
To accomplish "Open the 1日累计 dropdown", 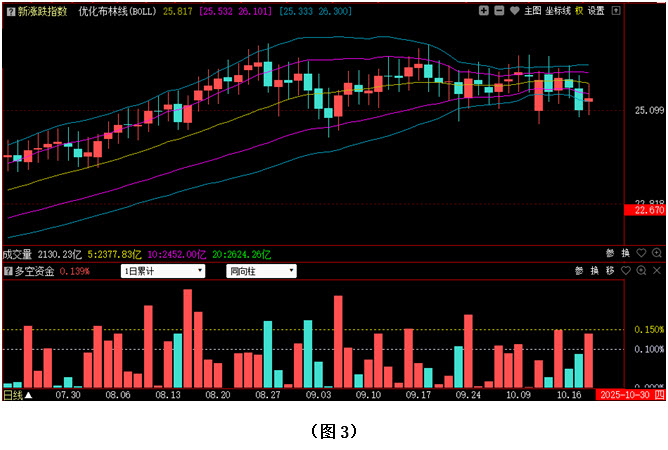I will pos(163,271).
